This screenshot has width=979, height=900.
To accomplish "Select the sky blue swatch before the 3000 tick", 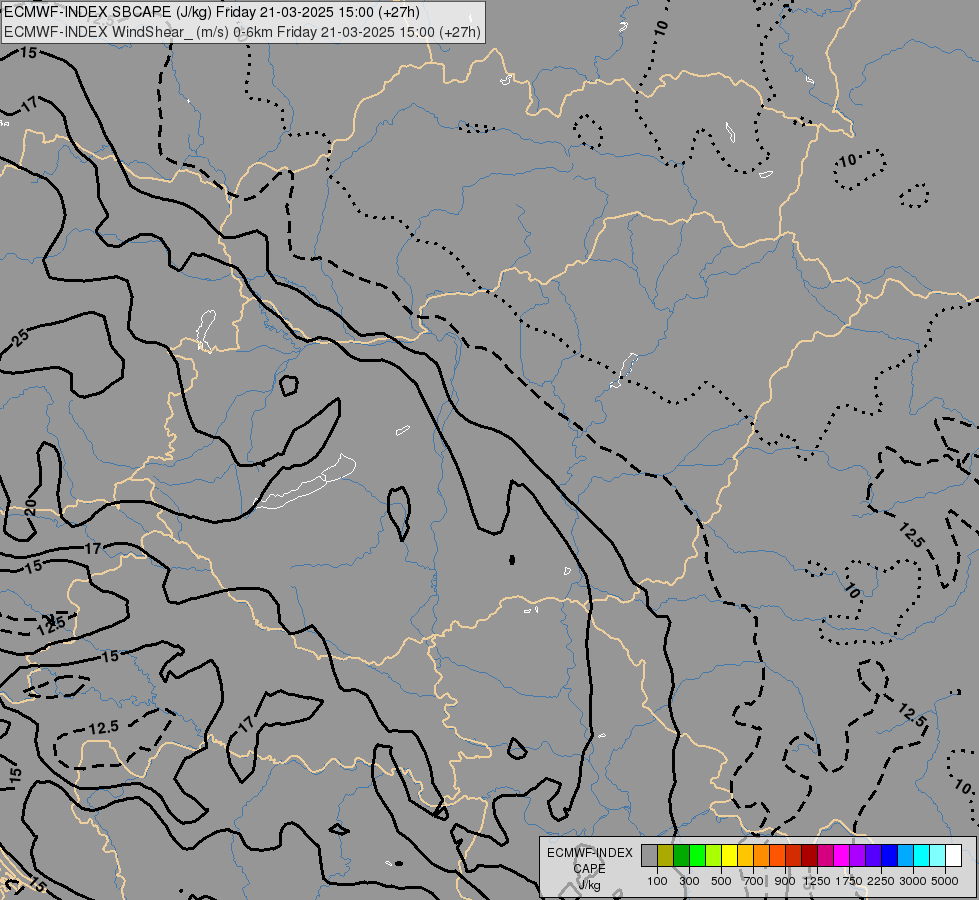I will [x=906, y=855].
